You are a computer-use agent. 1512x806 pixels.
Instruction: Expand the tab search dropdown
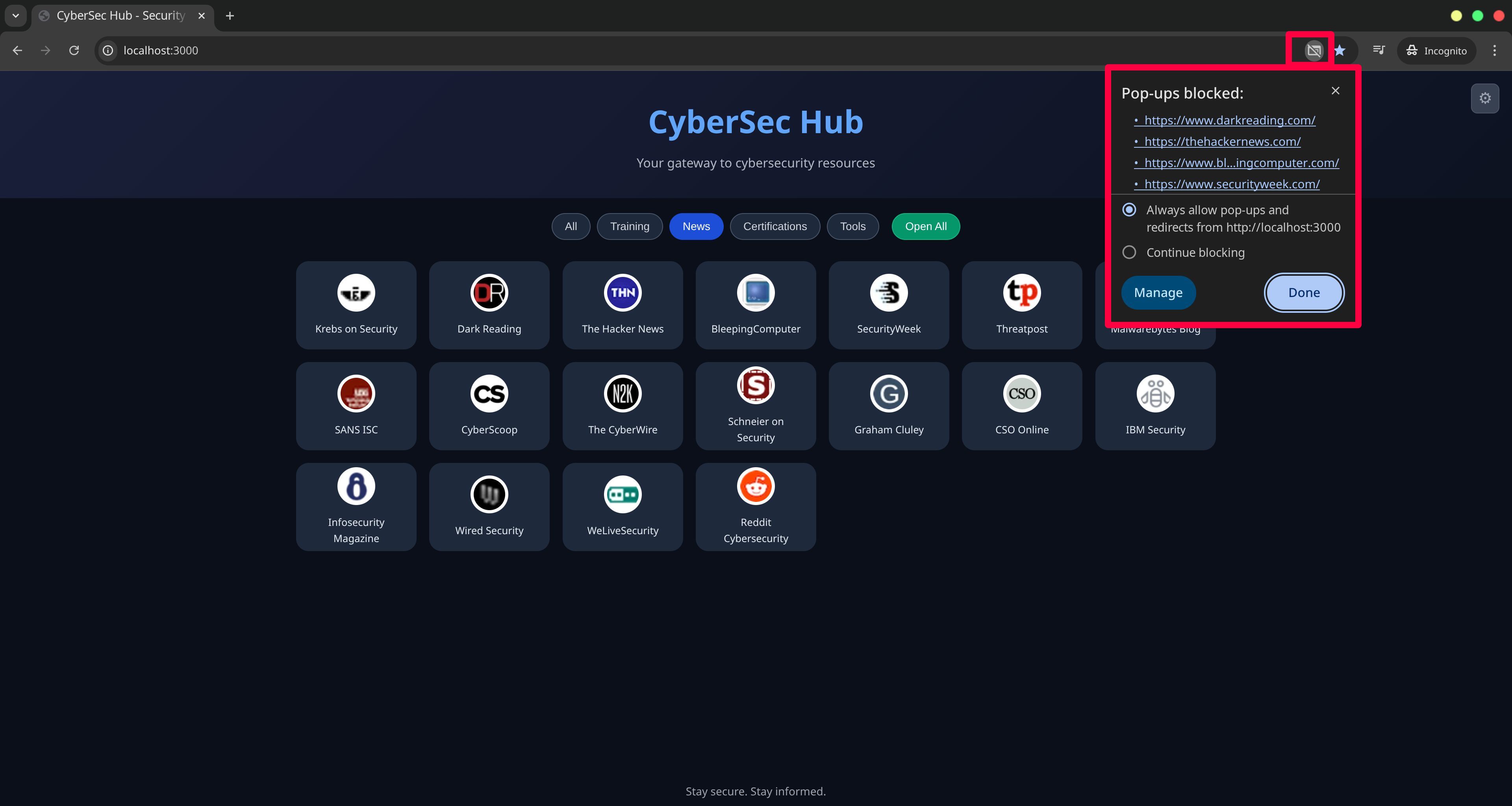pyautogui.click(x=16, y=16)
